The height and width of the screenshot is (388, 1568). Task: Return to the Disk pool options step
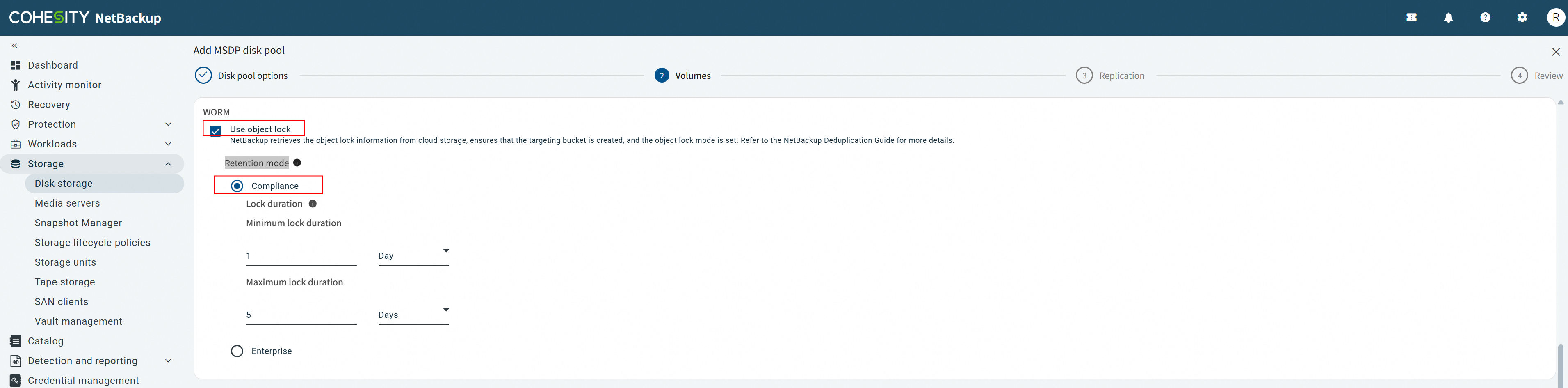(x=242, y=76)
